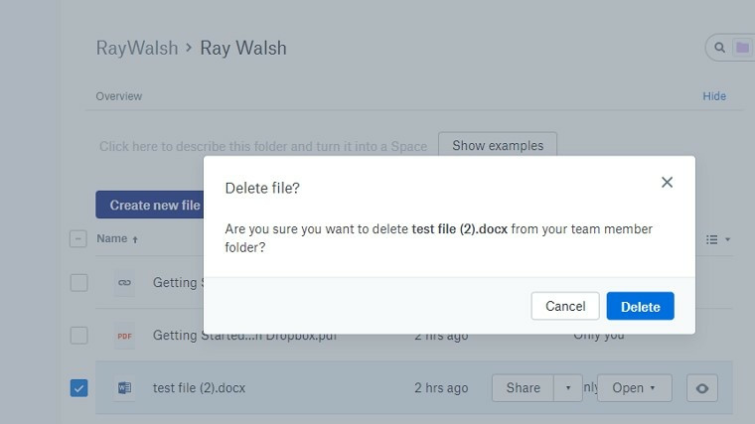The height and width of the screenshot is (424, 755).
Task: Click the Word document file icon
Action: [124, 388]
